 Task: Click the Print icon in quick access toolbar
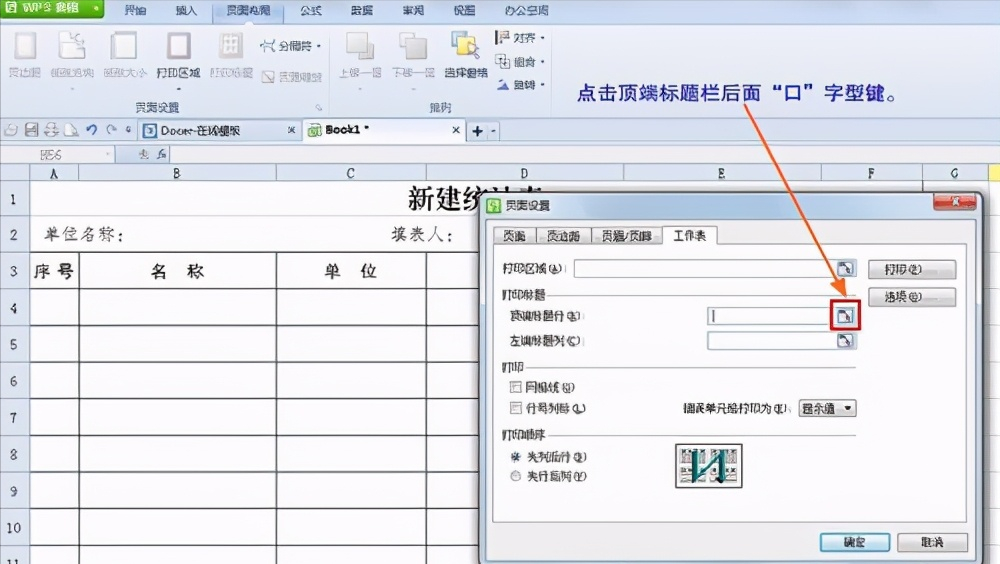pos(51,130)
